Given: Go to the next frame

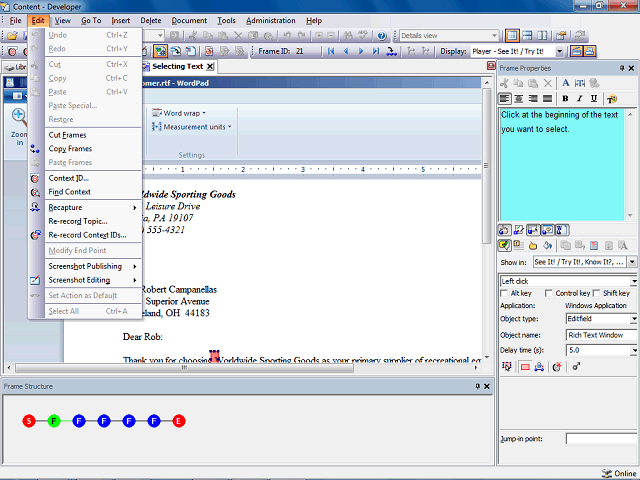Looking at the screenshot, I should point(361,51).
